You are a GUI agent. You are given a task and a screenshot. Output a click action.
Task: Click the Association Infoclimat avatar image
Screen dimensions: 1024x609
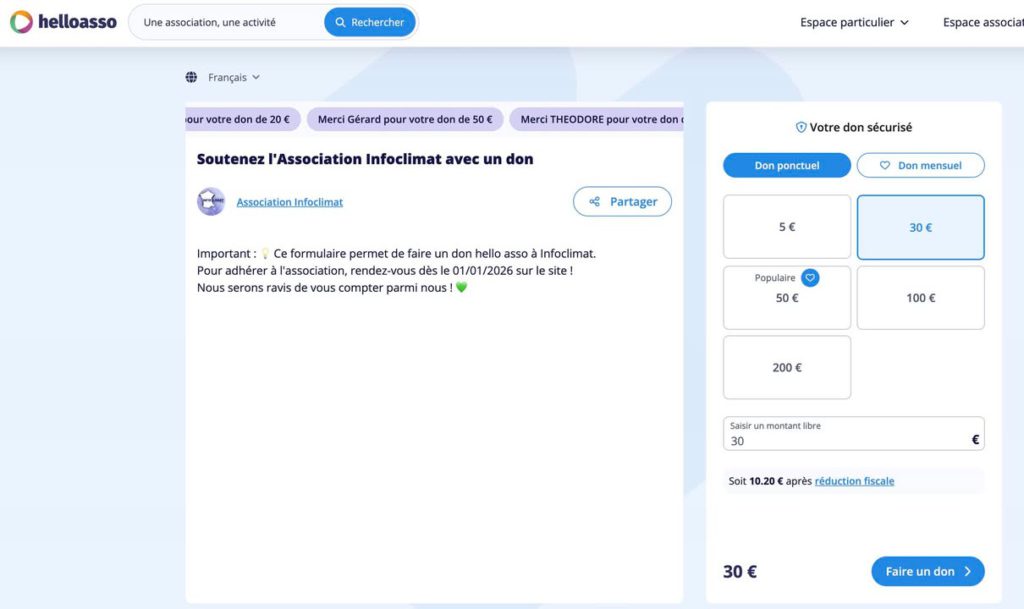[x=211, y=202]
